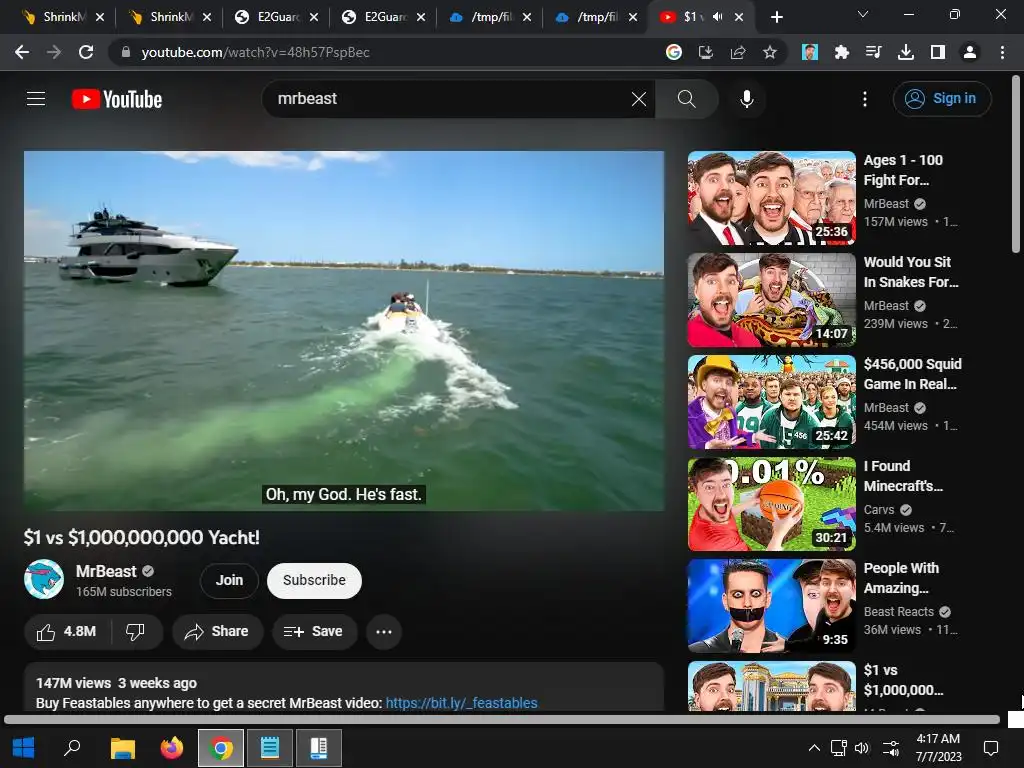This screenshot has height=768, width=1024.
Task: Clear the mrbeast search text
Action: coord(639,99)
